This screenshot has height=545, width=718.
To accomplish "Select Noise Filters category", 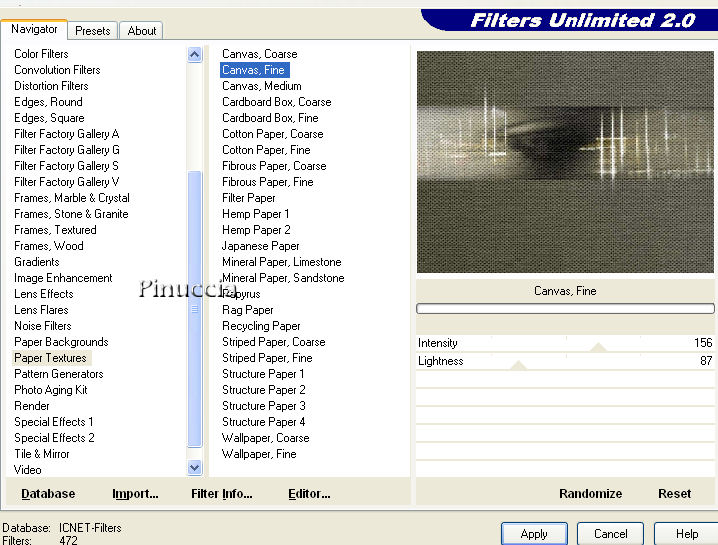I will click(x=43, y=326).
